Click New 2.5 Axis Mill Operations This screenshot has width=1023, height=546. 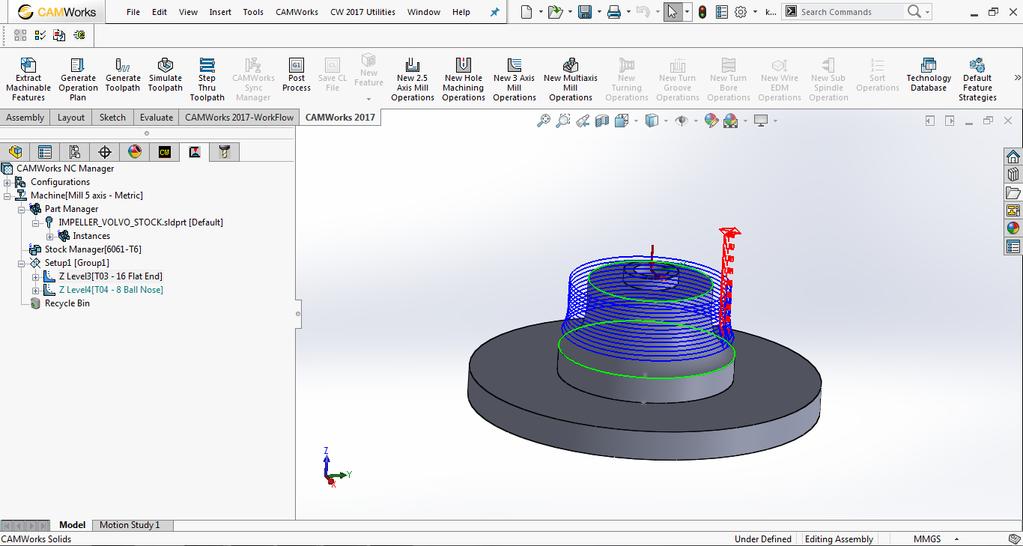point(412,79)
